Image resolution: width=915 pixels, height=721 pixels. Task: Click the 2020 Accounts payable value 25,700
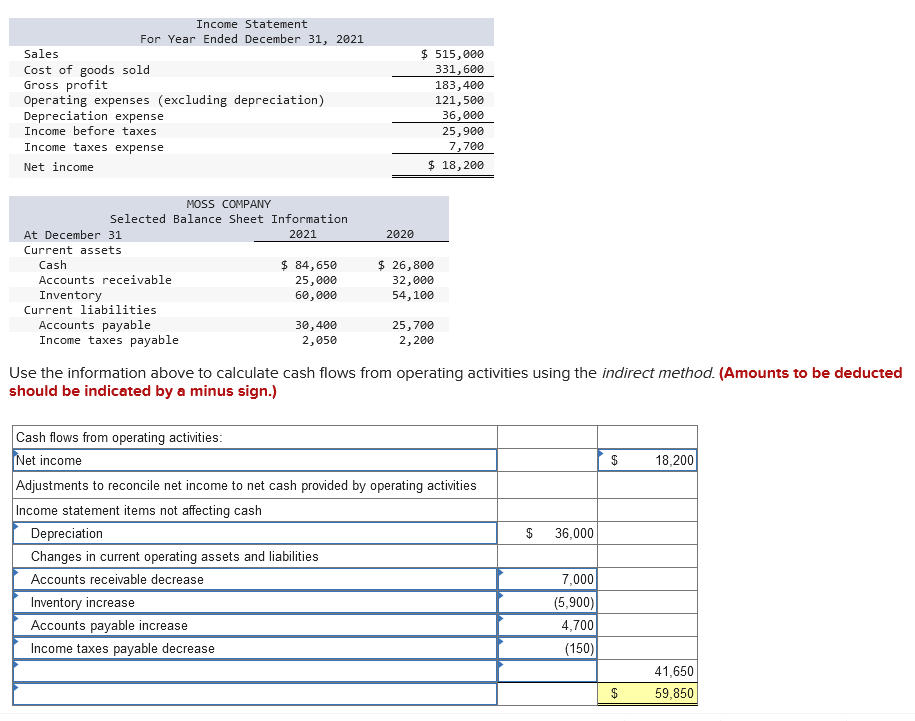(413, 325)
